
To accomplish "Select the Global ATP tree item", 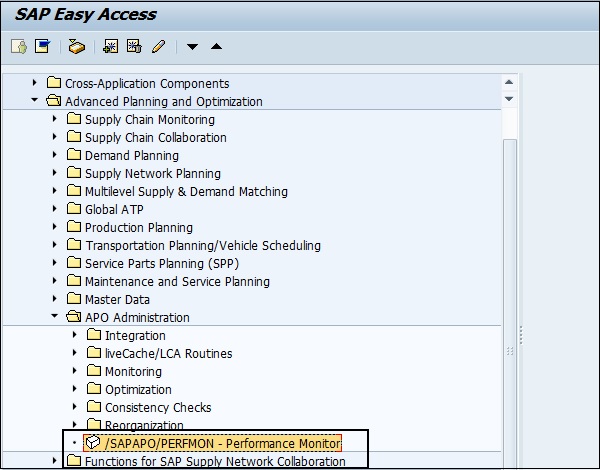I will [x=114, y=209].
